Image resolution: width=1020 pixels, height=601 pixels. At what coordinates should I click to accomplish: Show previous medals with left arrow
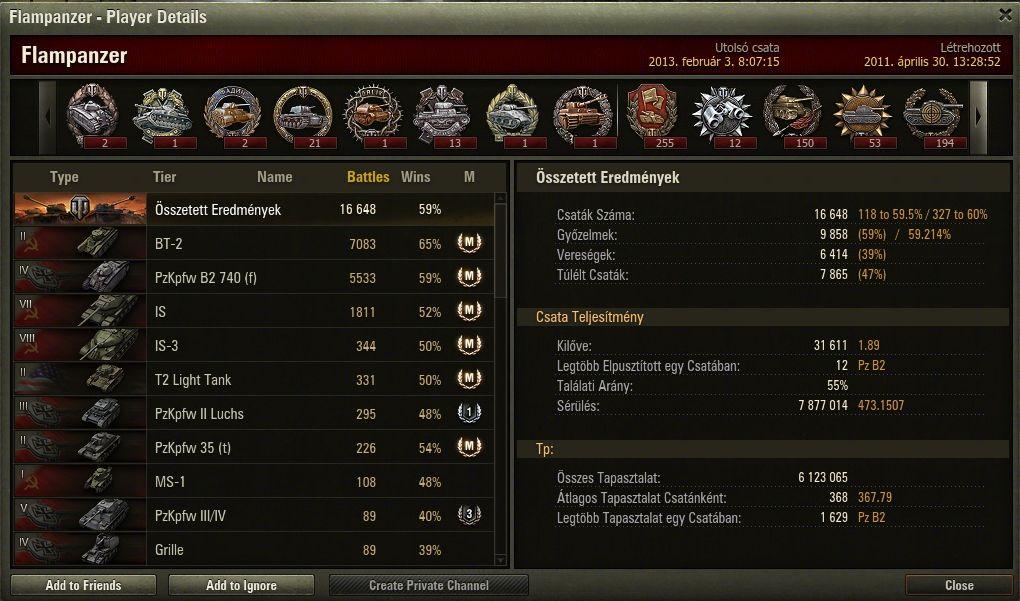pyautogui.click(x=47, y=117)
